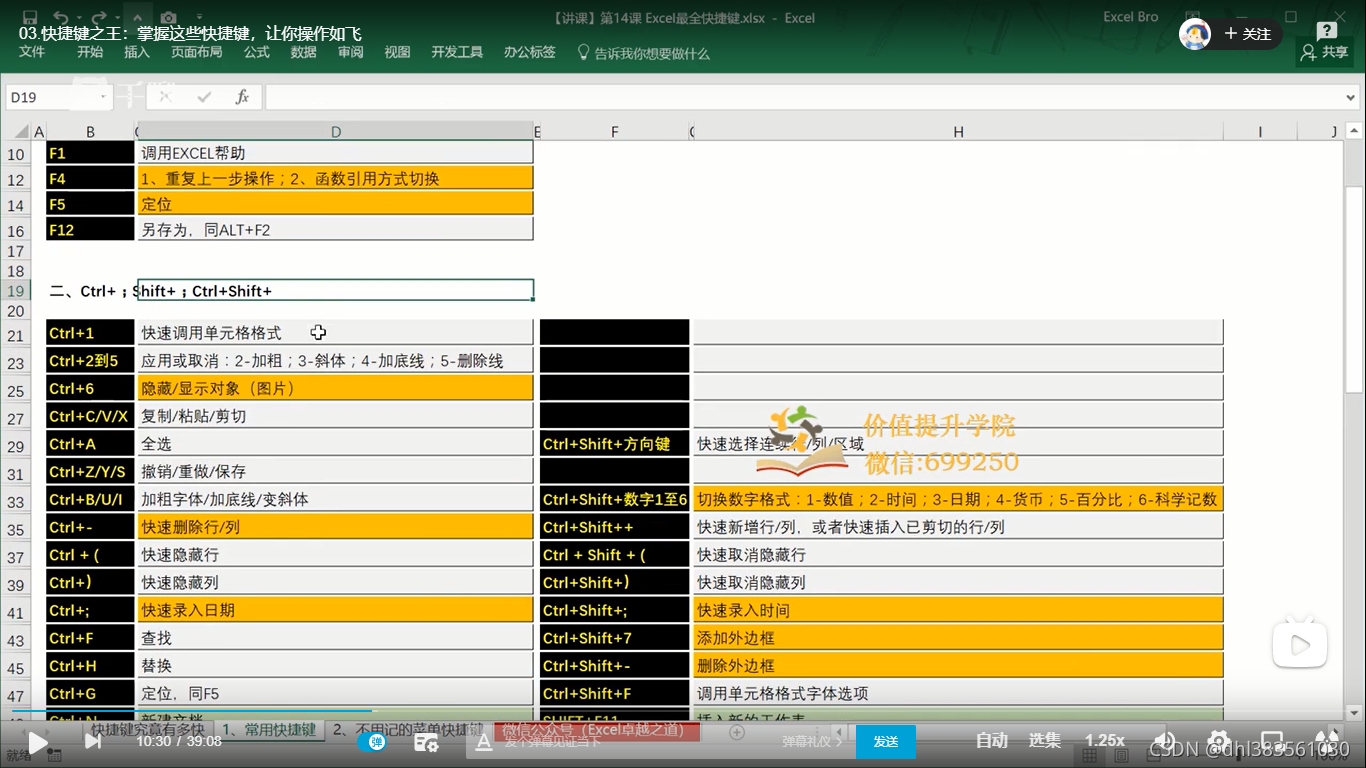1366x768 pixels.
Task: Switch to the 页面布局 ribbon tab
Action: click(197, 52)
